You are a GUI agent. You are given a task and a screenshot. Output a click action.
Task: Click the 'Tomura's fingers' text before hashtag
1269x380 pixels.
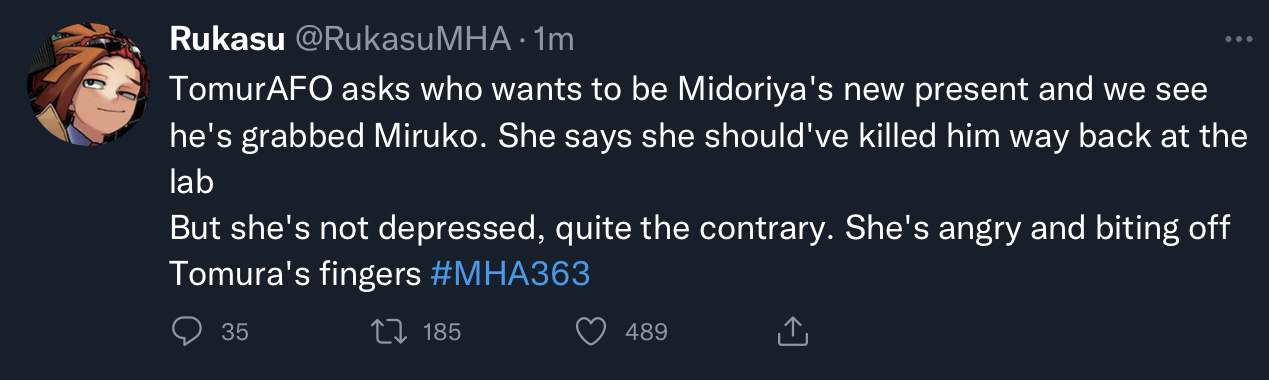point(295,275)
